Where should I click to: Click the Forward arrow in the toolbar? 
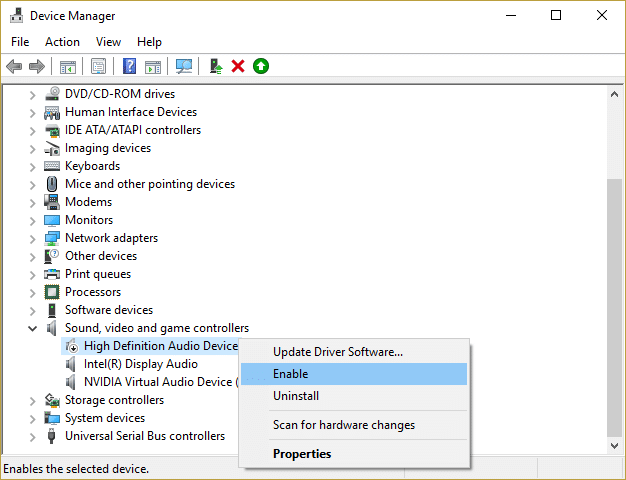[x=37, y=66]
